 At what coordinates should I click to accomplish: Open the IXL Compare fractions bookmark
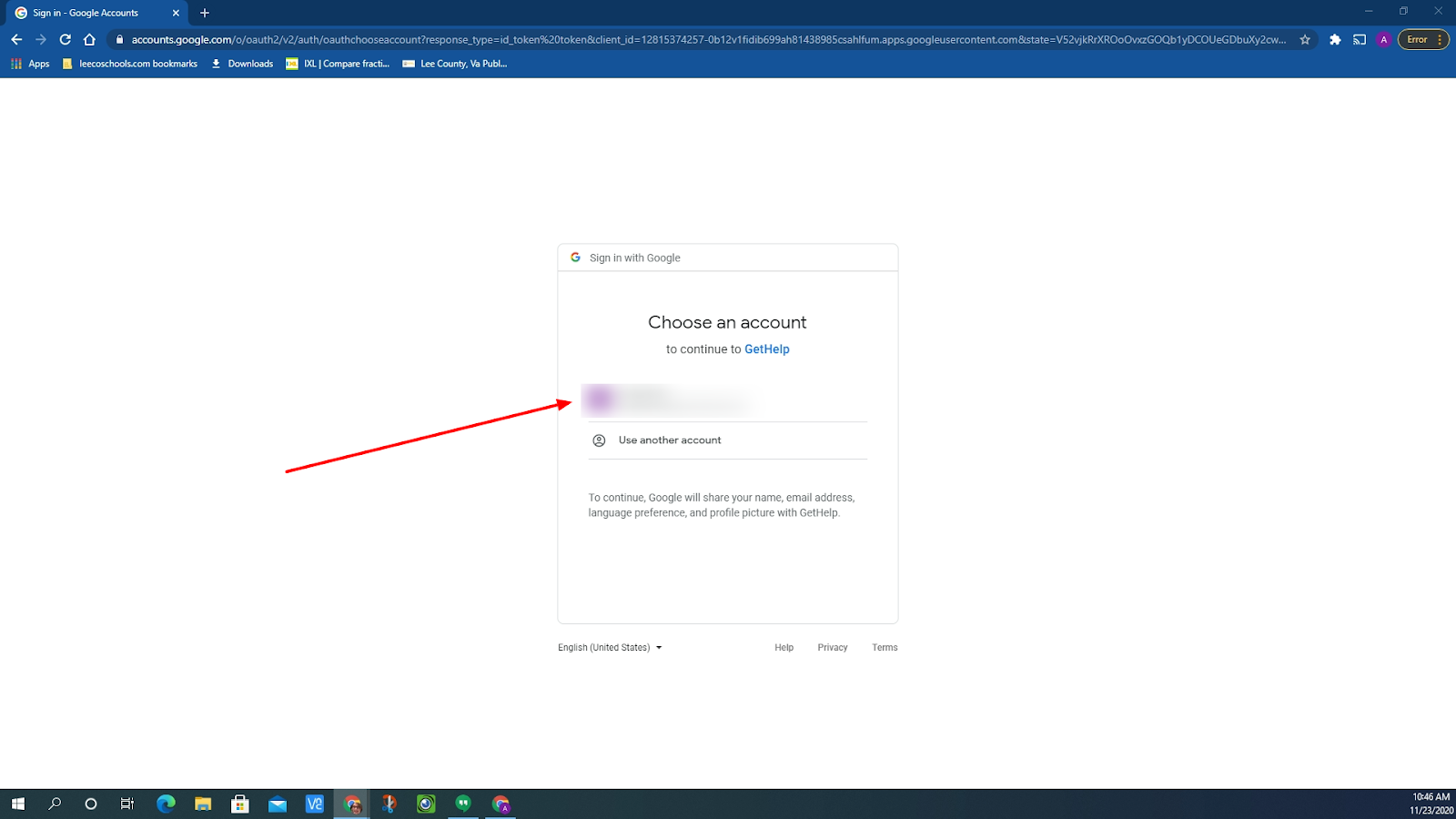coord(338,64)
